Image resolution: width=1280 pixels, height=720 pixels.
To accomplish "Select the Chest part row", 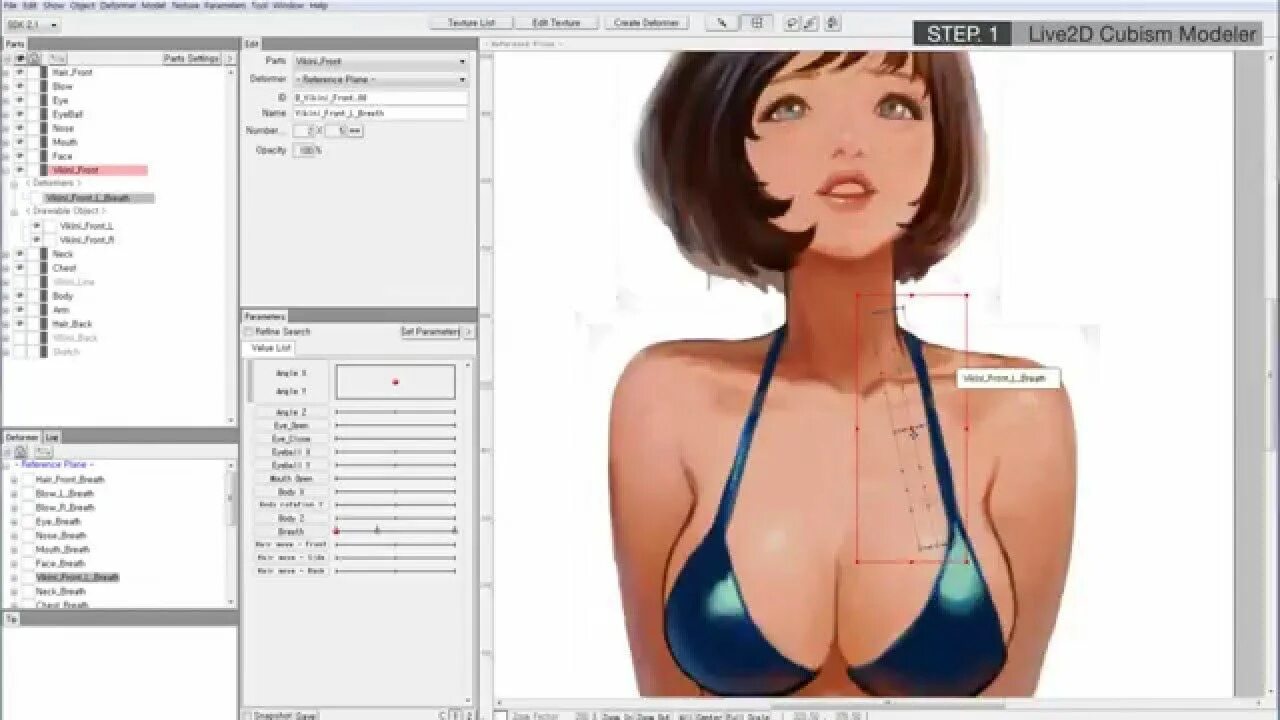I will [64, 268].
